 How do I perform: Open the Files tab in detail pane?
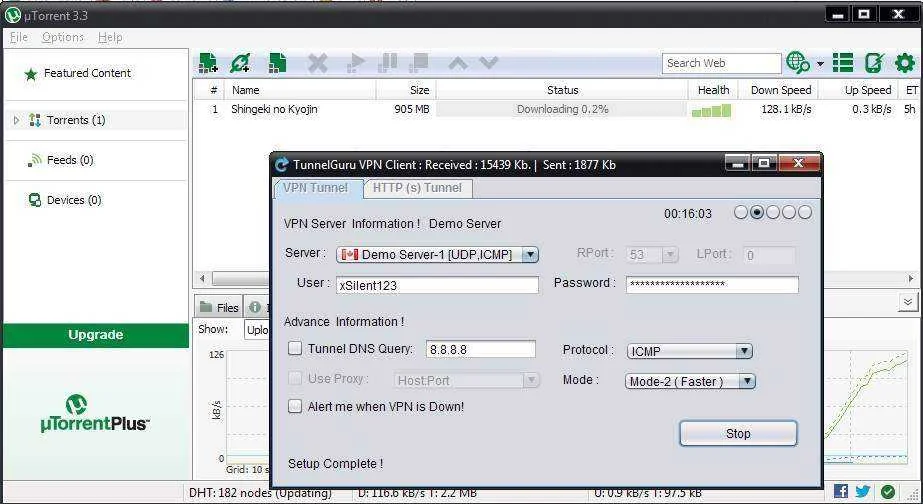click(x=218, y=307)
